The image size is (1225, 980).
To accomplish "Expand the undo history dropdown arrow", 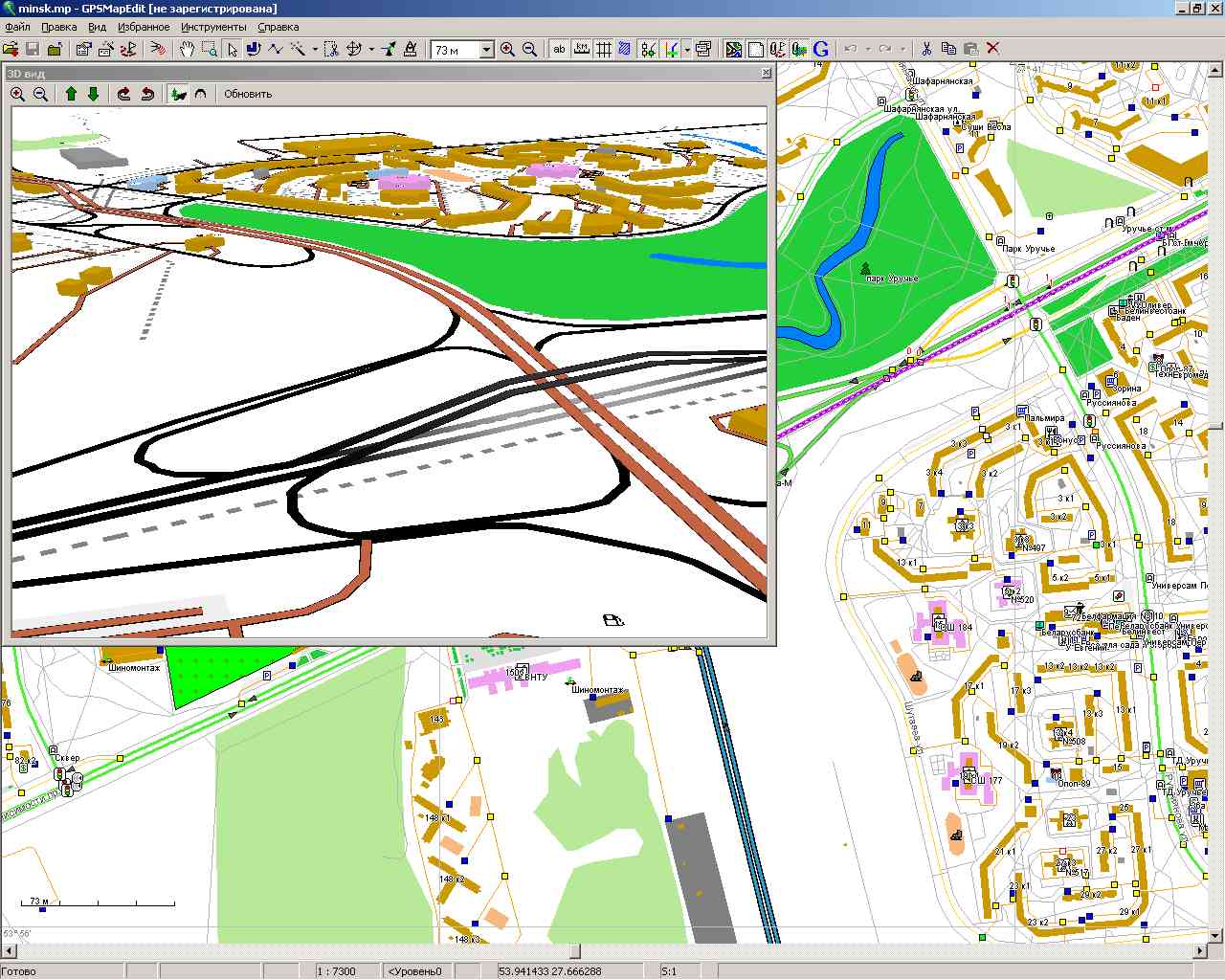I will coord(866,50).
